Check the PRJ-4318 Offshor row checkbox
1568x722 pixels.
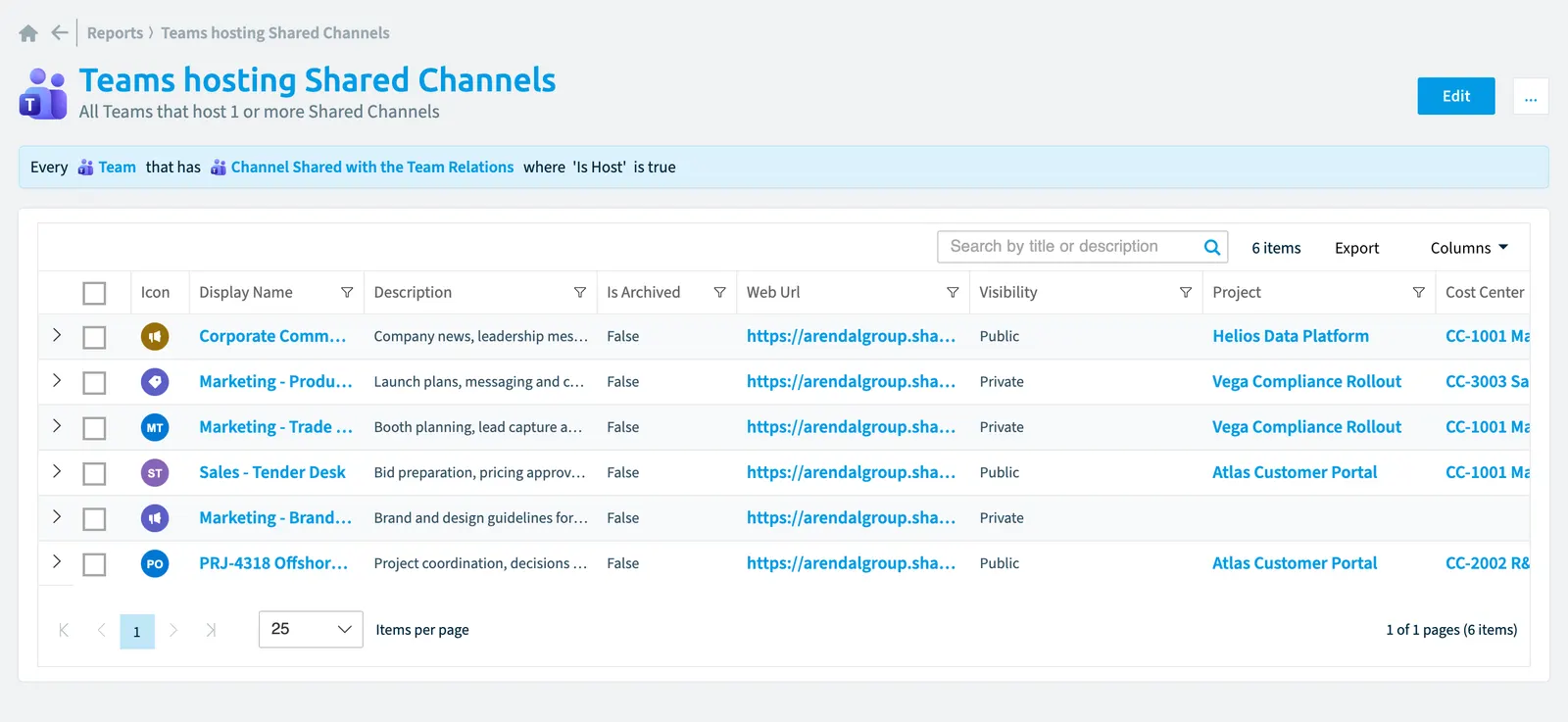click(94, 564)
